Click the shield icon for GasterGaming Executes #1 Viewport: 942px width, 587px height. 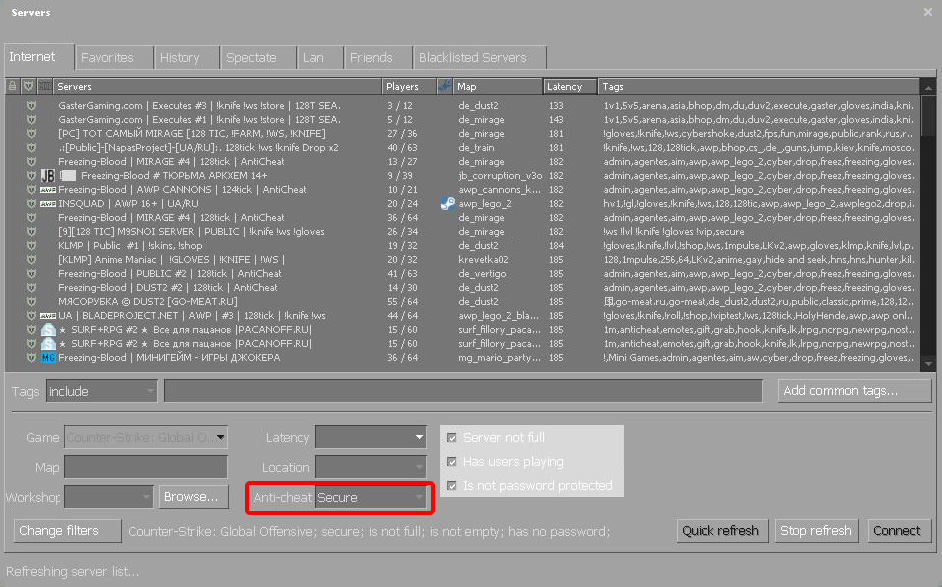(31, 120)
